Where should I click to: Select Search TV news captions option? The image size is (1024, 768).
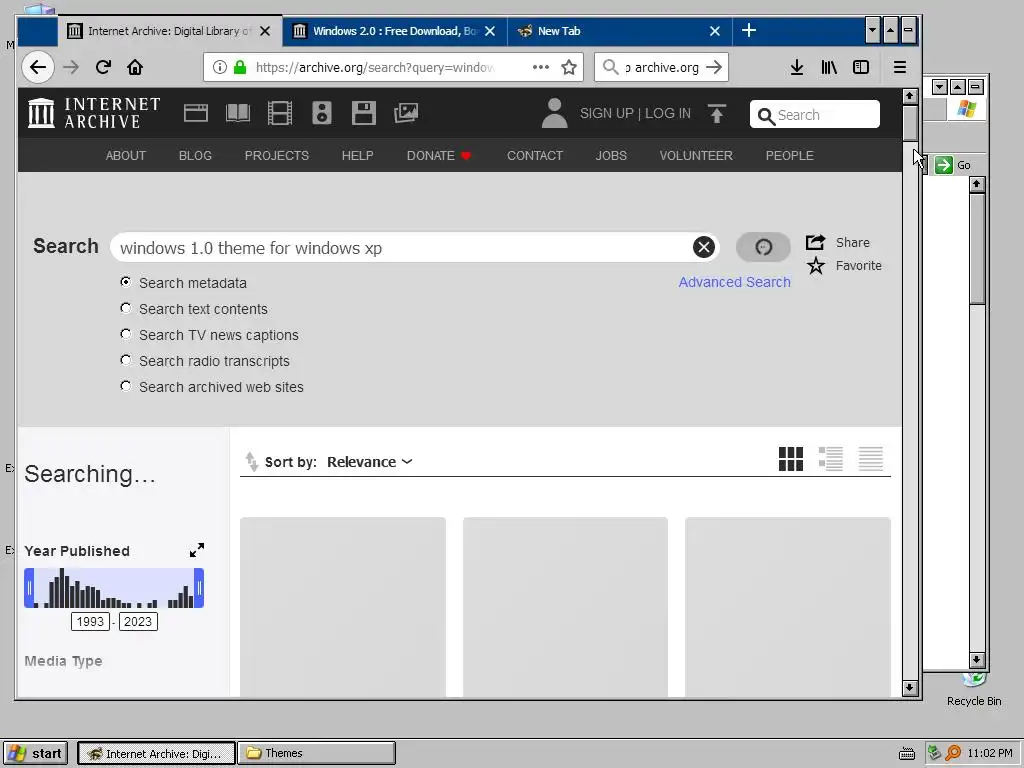pyautogui.click(x=125, y=334)
